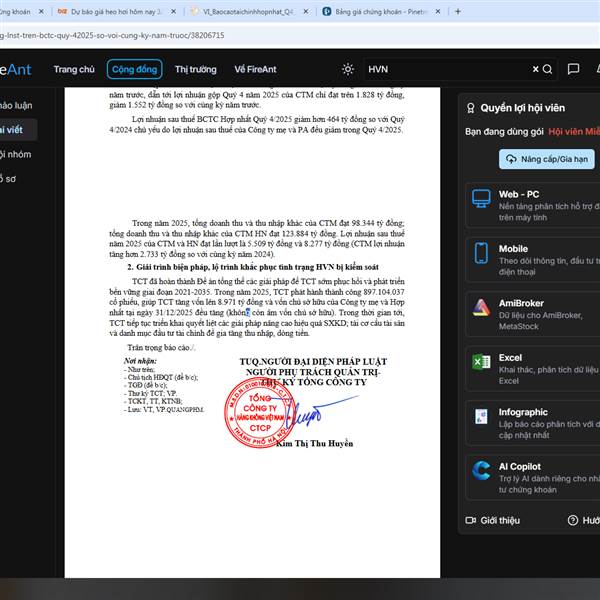This screenshot has width=600, height=600.
Task: Click the Excel logo icon
Action: [481, 362]
